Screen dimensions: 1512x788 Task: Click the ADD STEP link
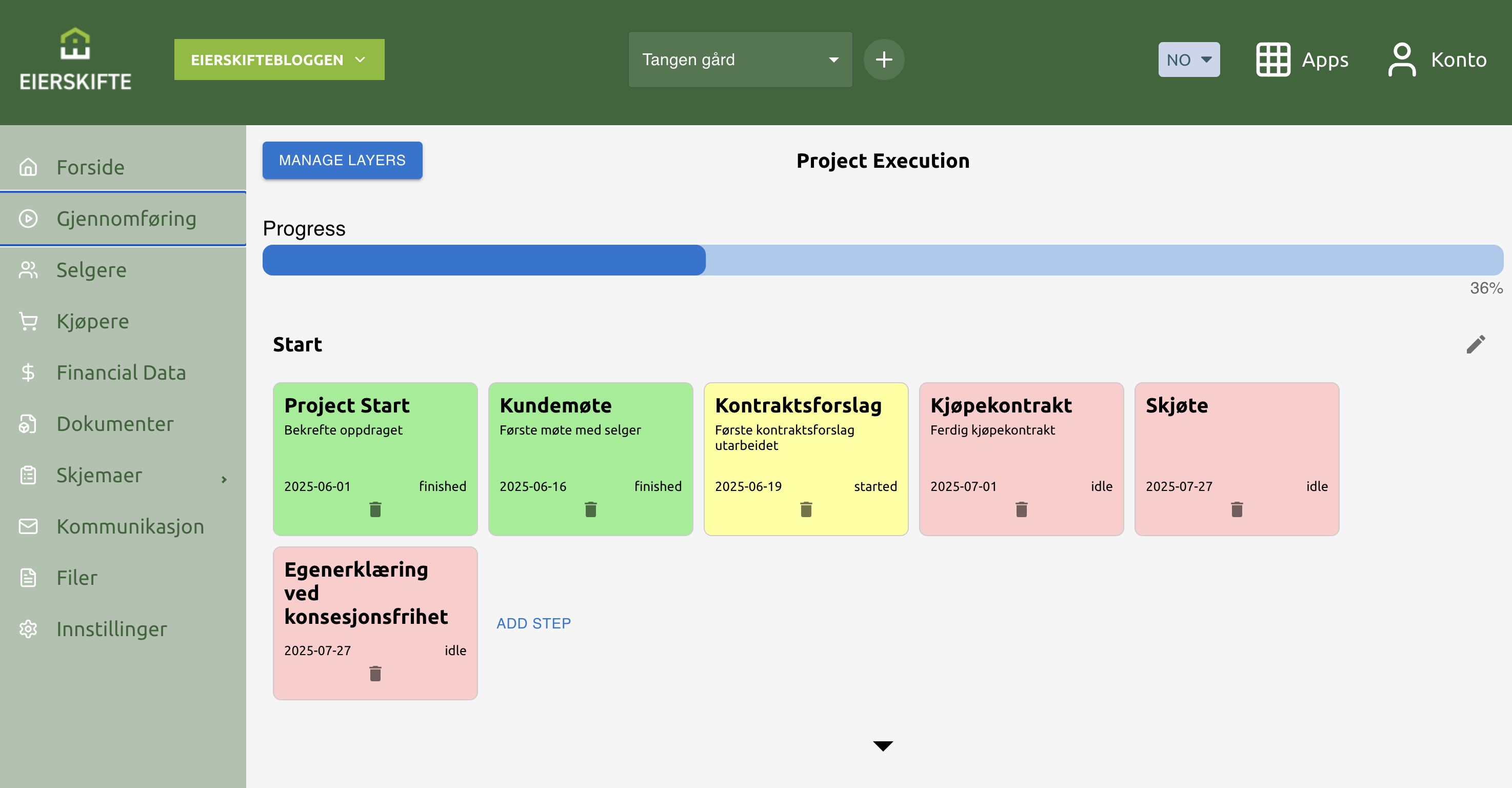coord(533,624)
